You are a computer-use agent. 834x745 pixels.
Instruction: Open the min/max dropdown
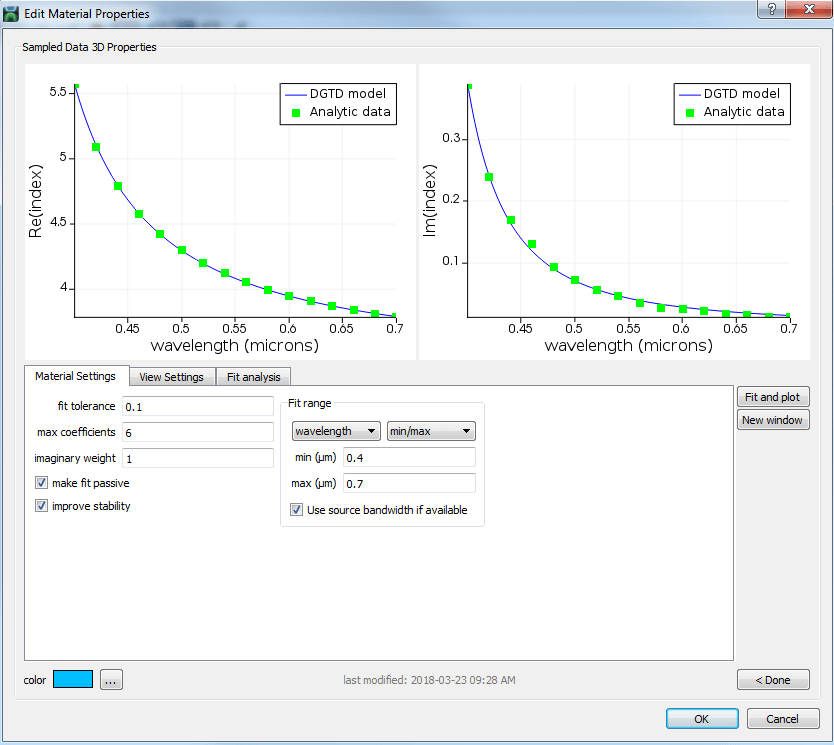coord(431,430)
